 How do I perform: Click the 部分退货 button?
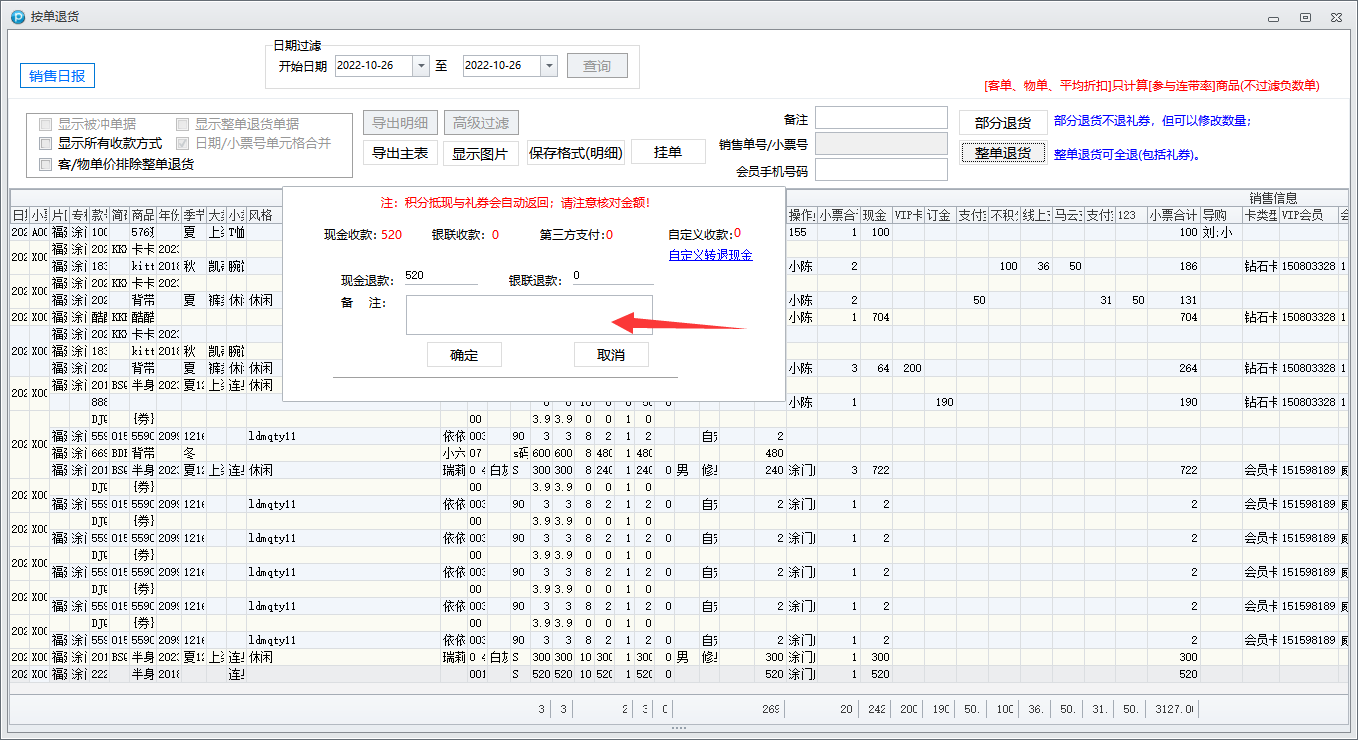coord(1003,122)
